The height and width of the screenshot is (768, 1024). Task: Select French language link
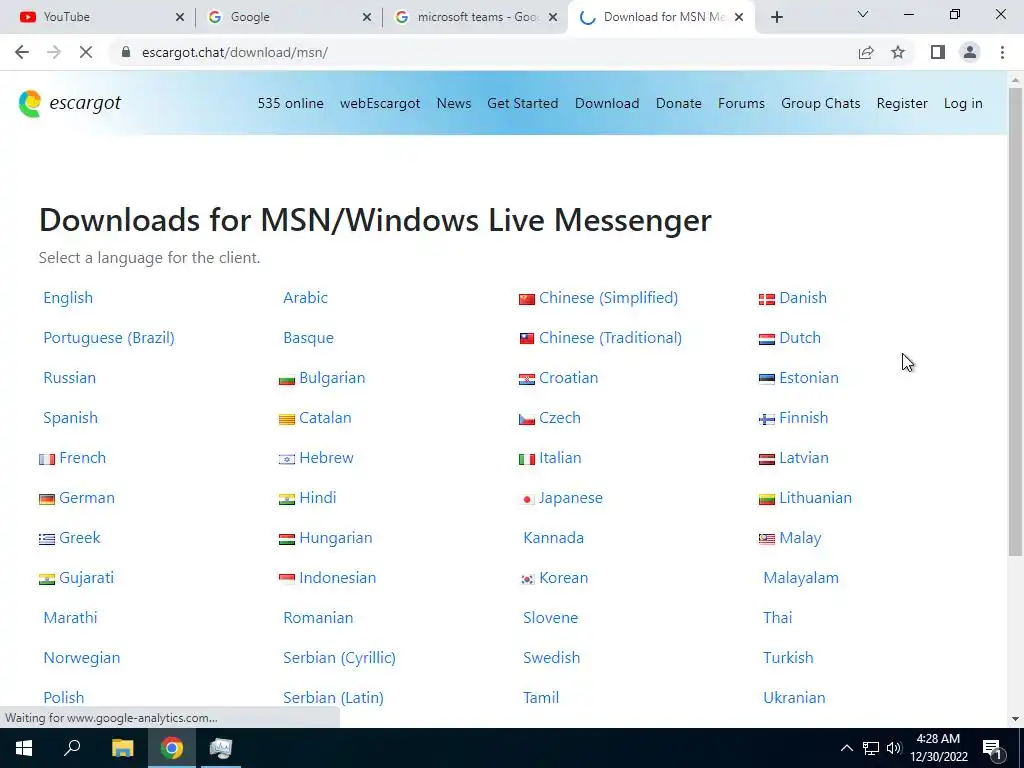click(x=82, y=458)
